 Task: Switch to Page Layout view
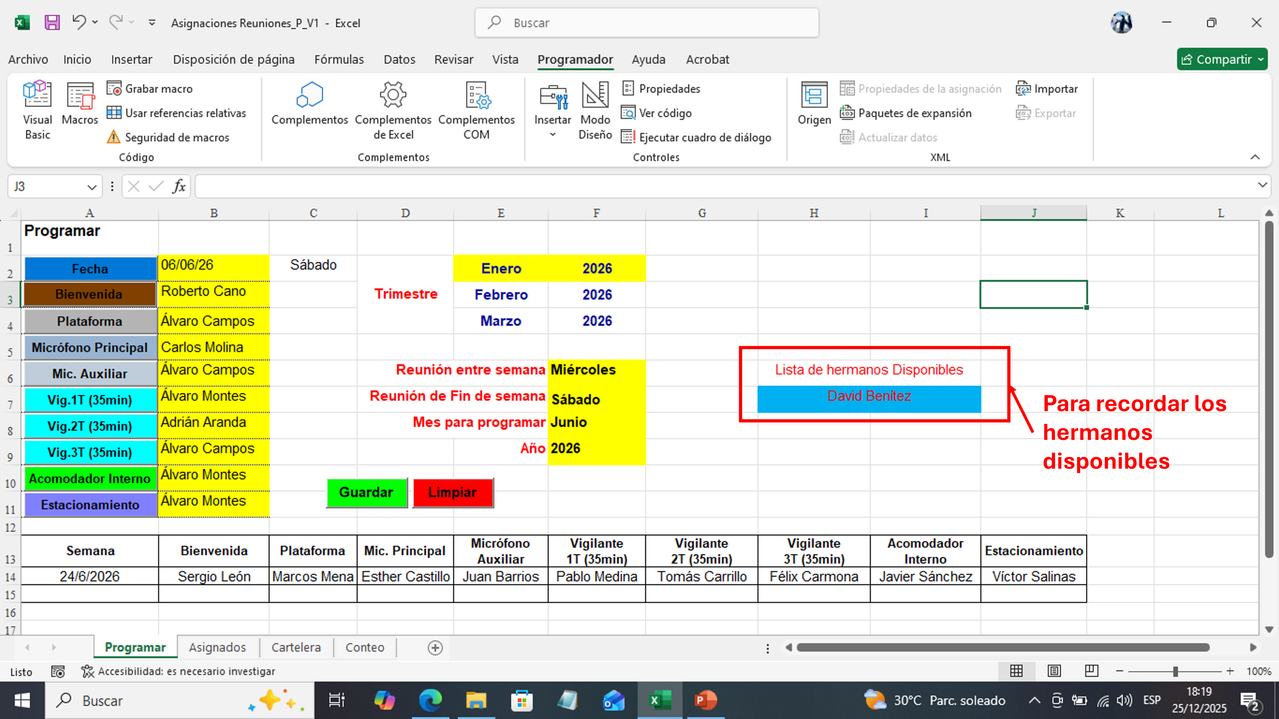pyautogui.click(x=1054, y=672)
